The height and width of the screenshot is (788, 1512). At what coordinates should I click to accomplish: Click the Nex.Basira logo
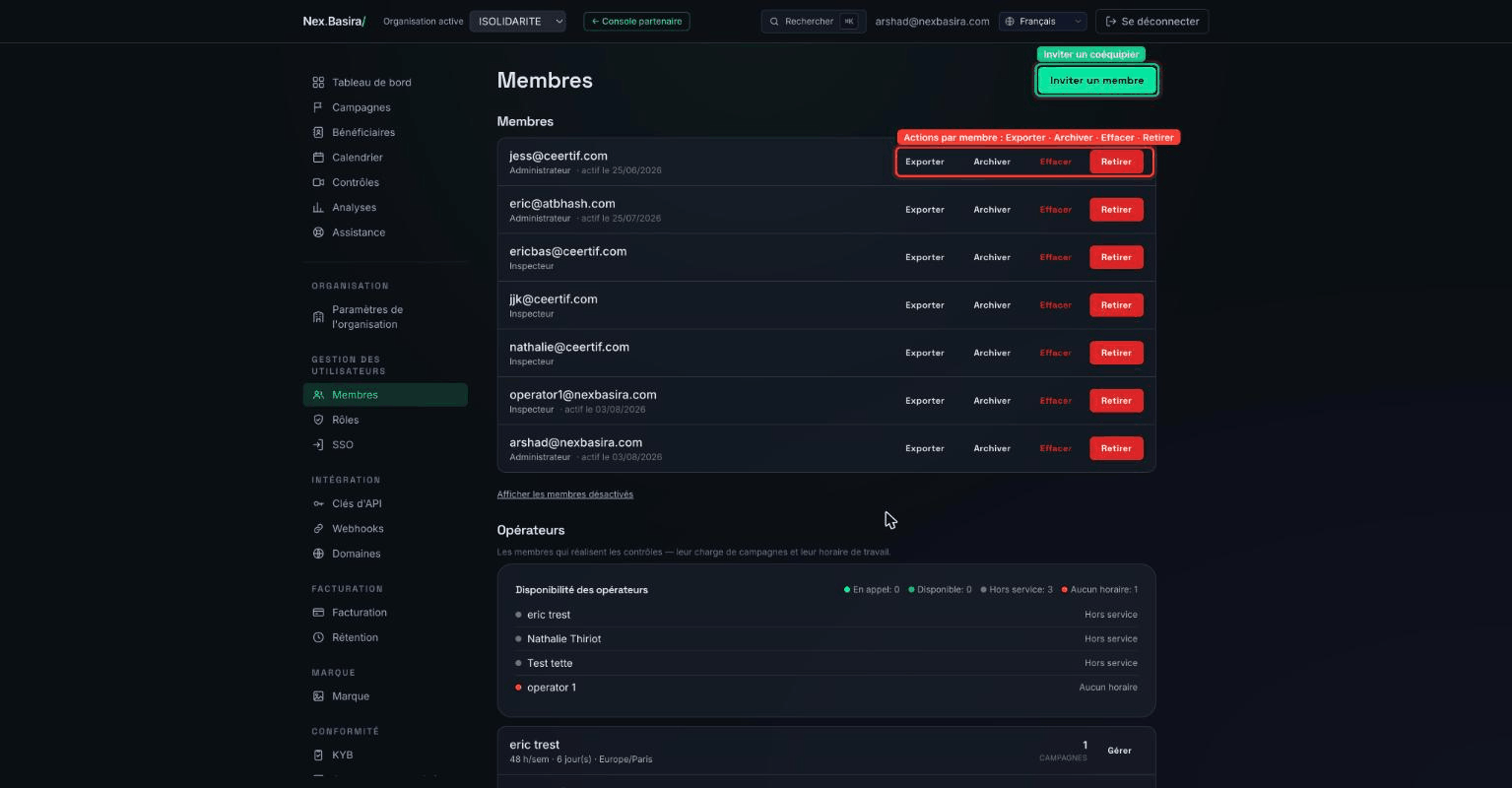[334, 21]
